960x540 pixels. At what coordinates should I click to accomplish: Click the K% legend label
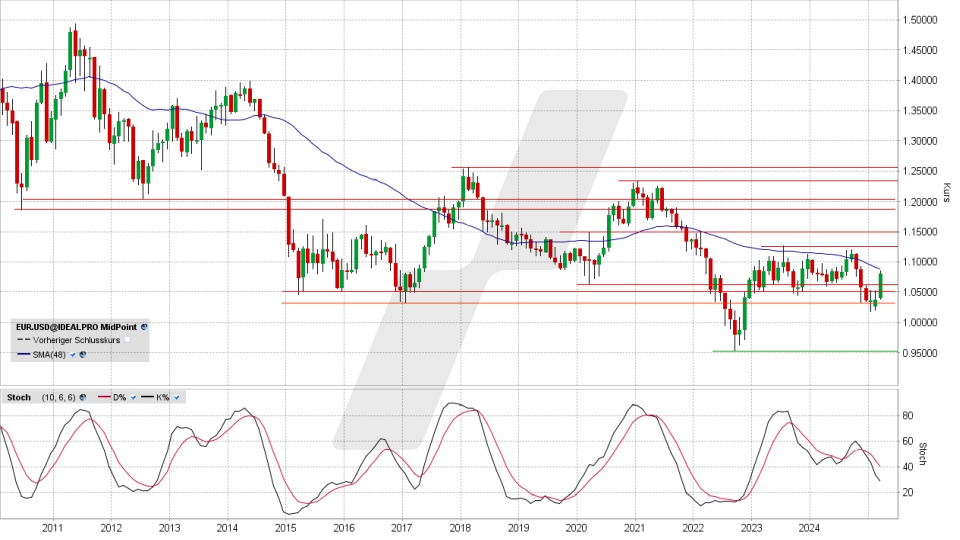163,397
